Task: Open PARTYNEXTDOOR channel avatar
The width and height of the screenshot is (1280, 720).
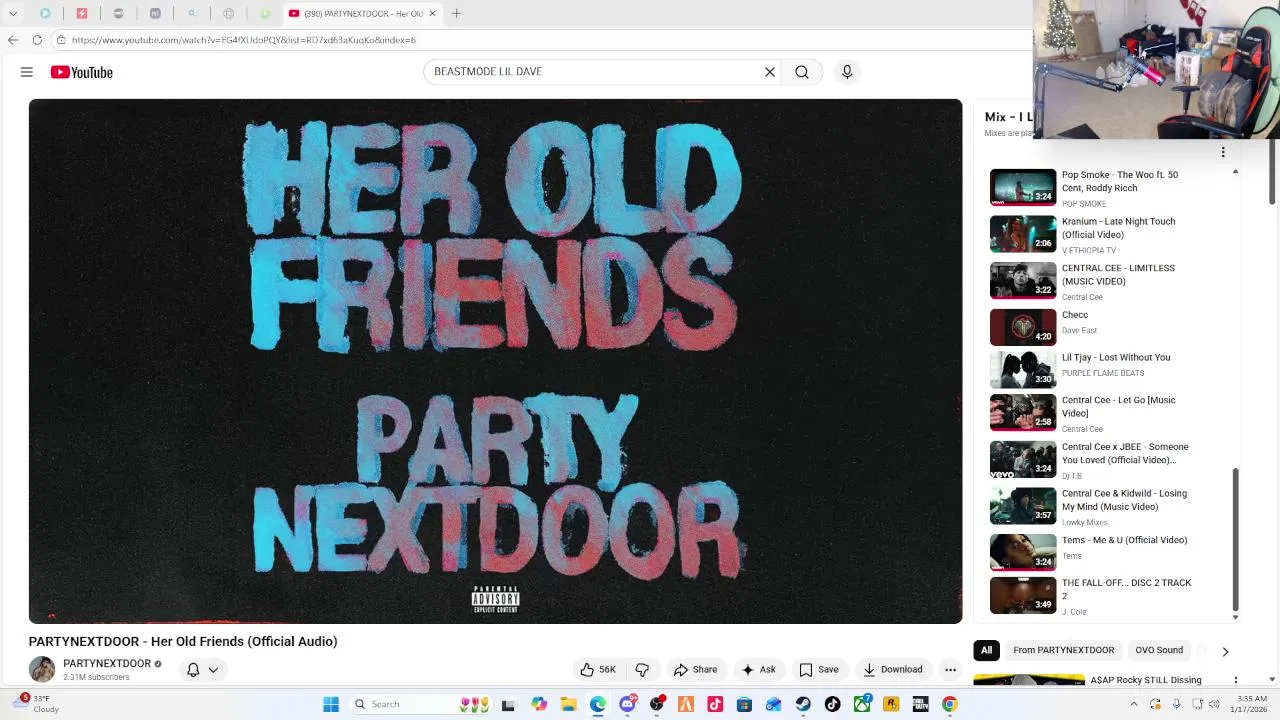Action: coord(42,669)
